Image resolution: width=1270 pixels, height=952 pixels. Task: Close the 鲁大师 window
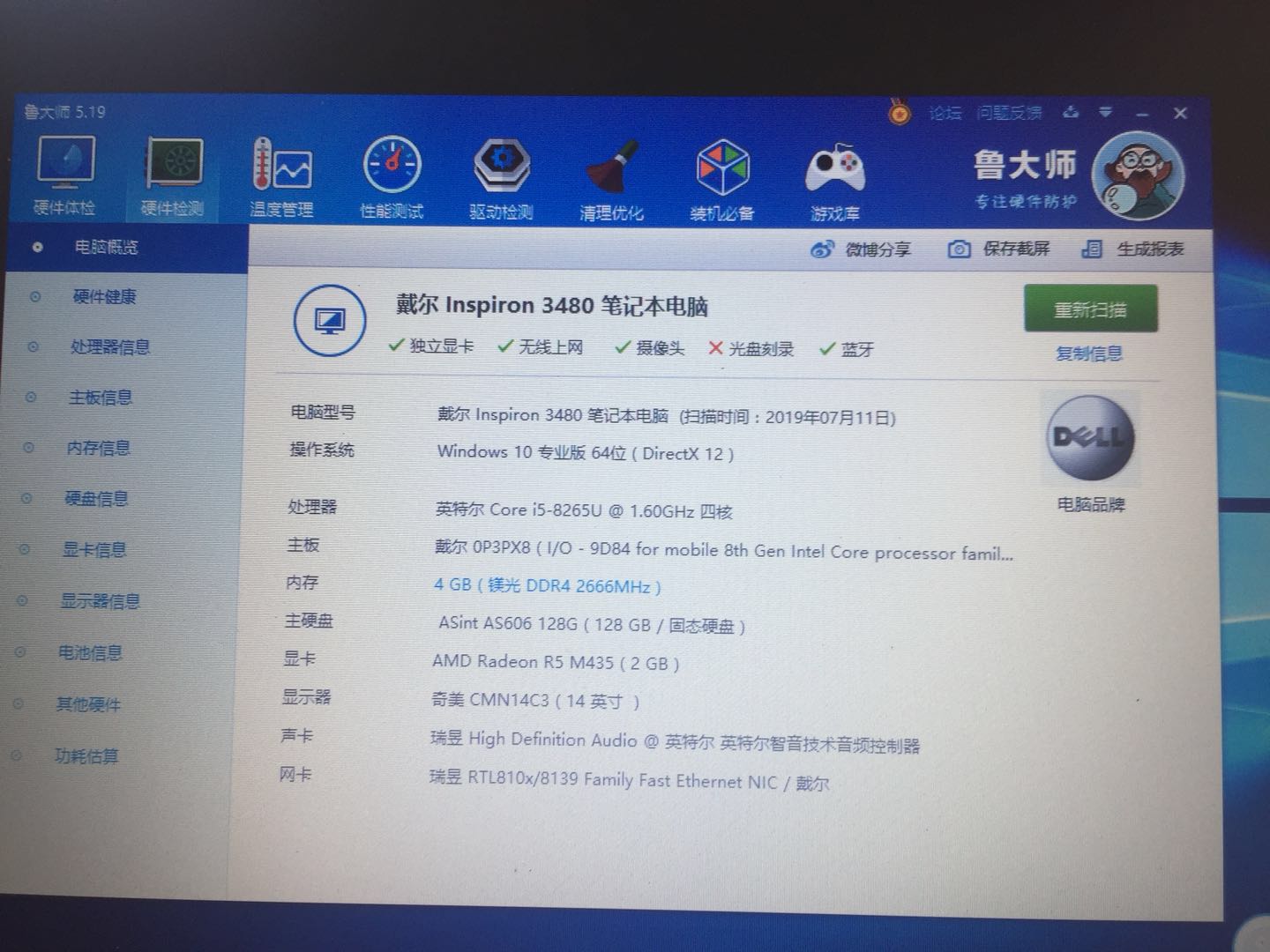(x=1180, y=114)
